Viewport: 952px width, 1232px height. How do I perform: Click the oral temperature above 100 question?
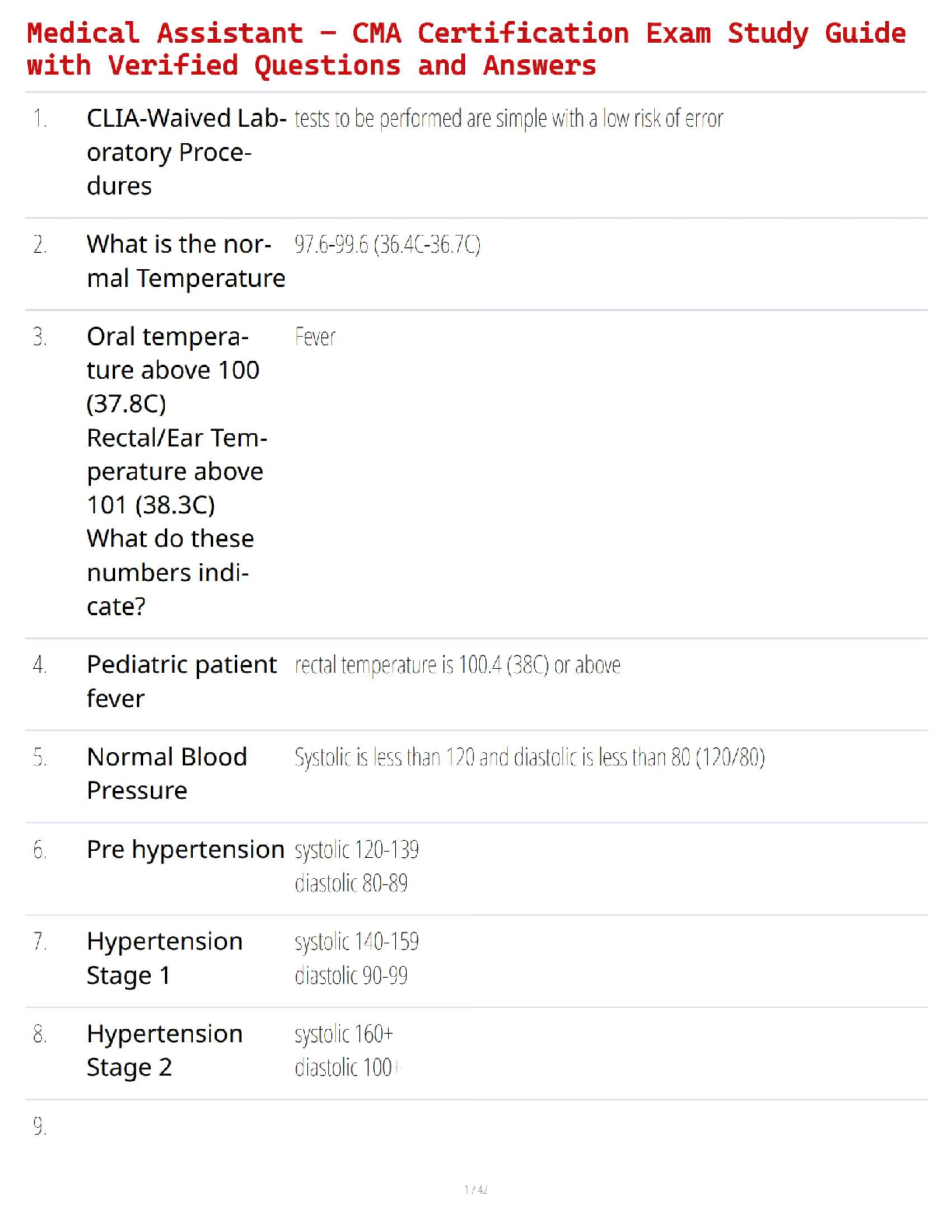(177, 471)
